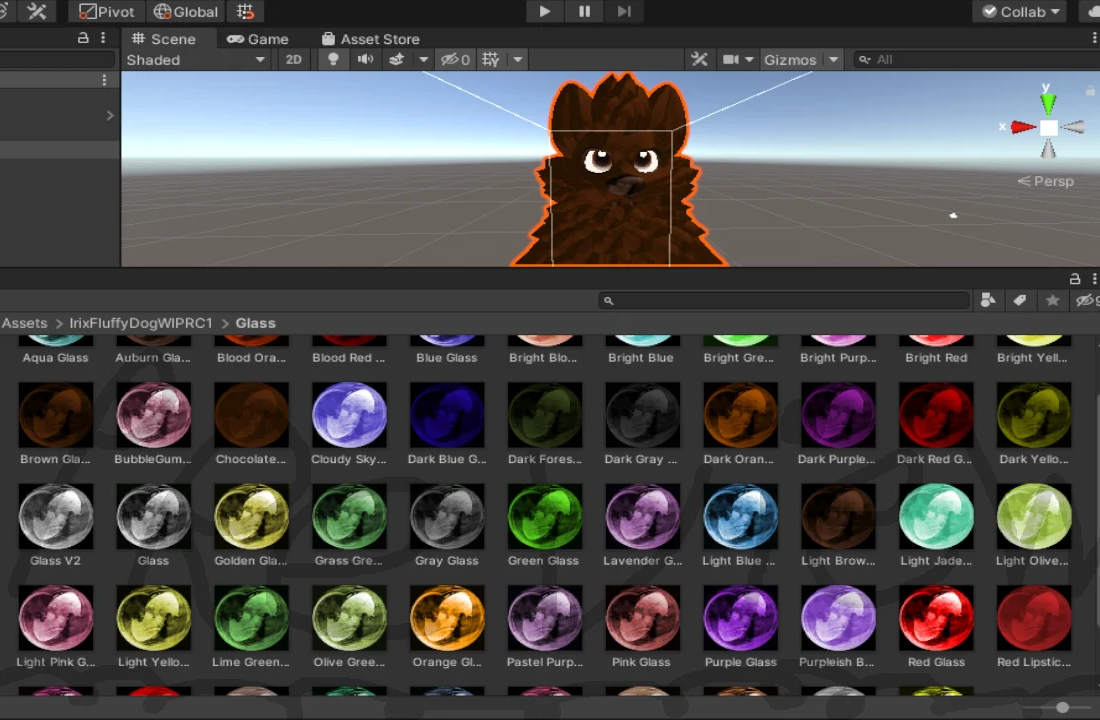This screenshot has height=720, width=1100.
Task: Select Glass V2 material
Action: [55, 516]
